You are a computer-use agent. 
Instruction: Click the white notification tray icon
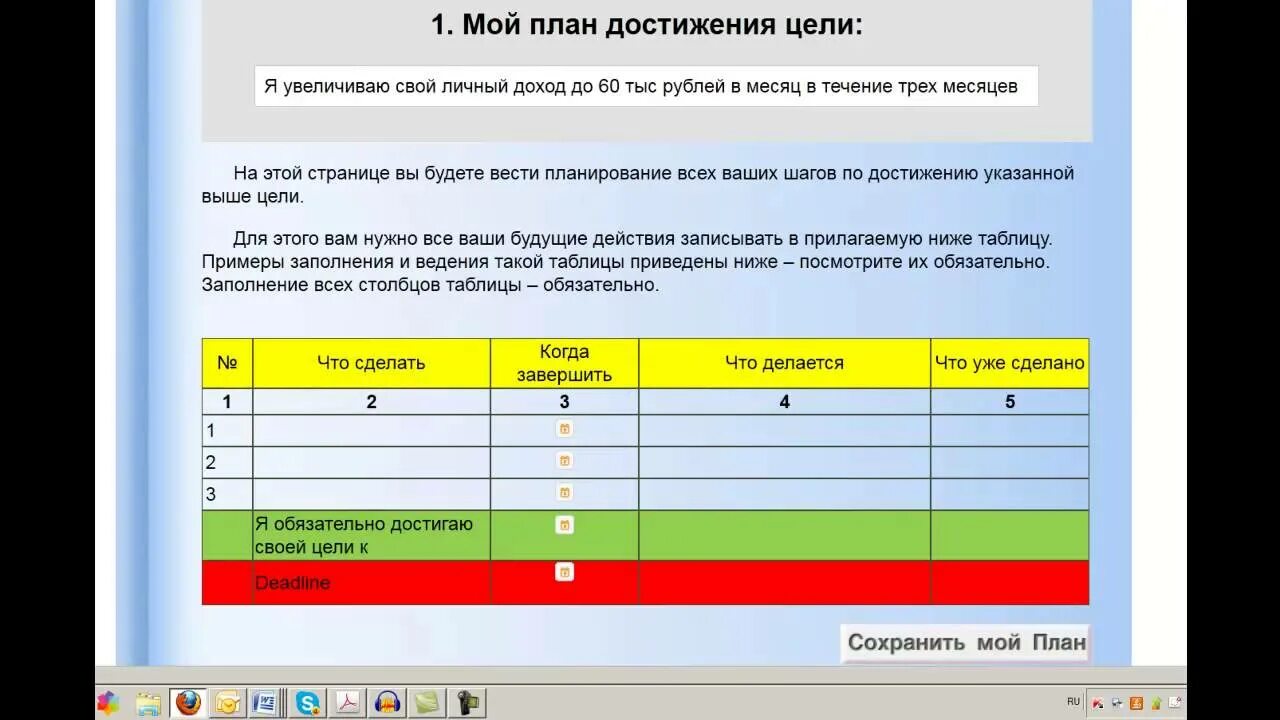[x=1175, y=703]
